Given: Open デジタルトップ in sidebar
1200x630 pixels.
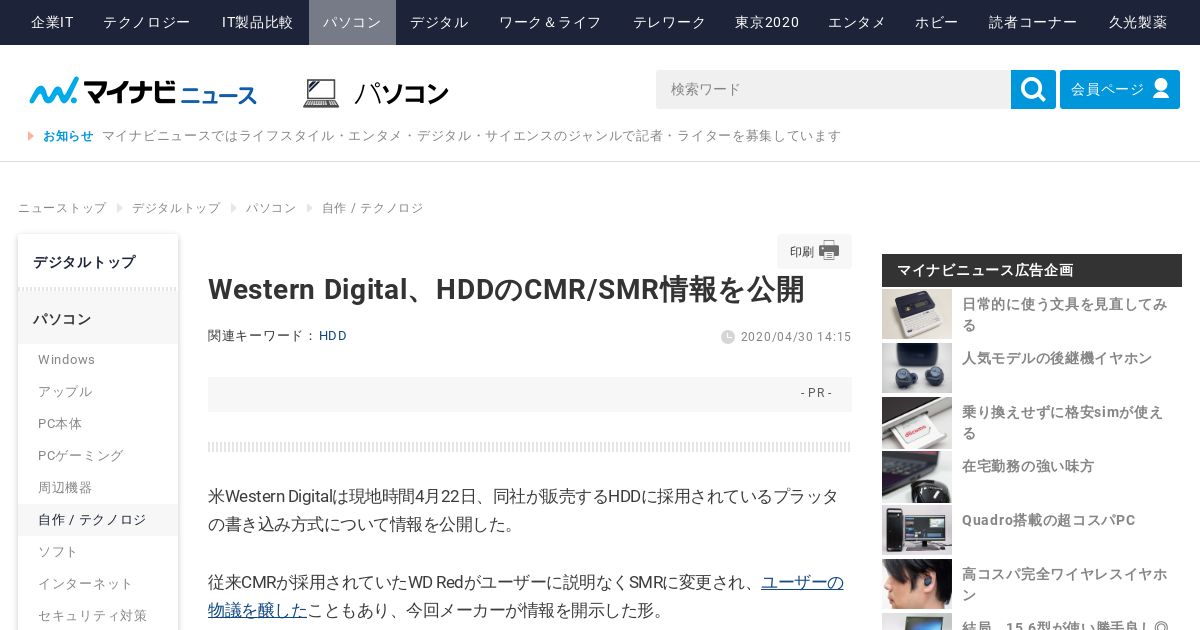Looking at the screenshot, I should tap(98, 262).
